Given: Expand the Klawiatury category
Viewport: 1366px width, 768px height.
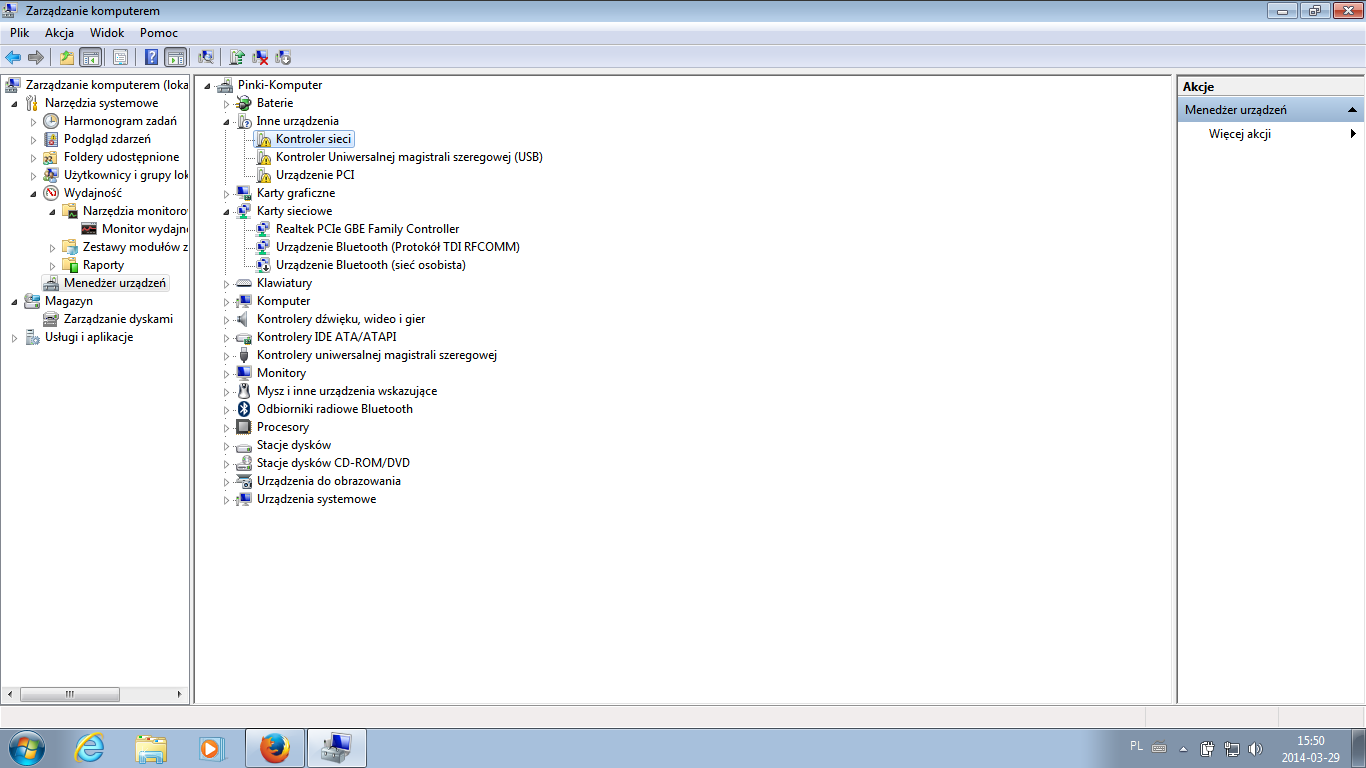Looking at the screenshot, I should [x=227, y=284].
